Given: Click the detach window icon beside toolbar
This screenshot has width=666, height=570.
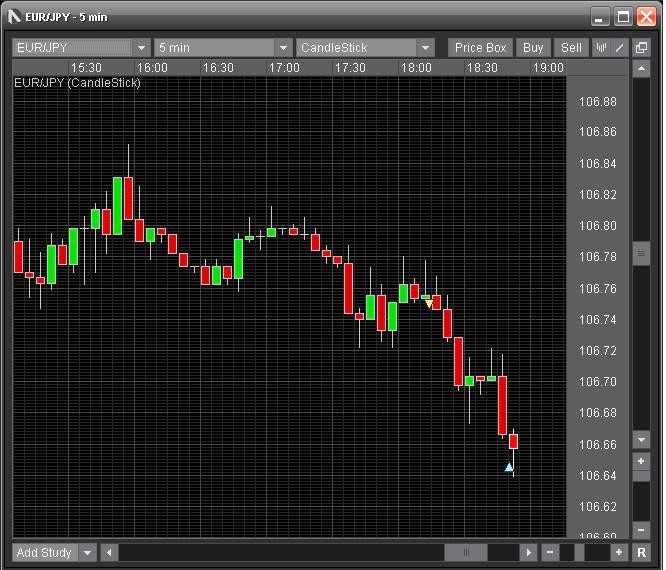Looking at the screenshot, I should coord(641,47).
